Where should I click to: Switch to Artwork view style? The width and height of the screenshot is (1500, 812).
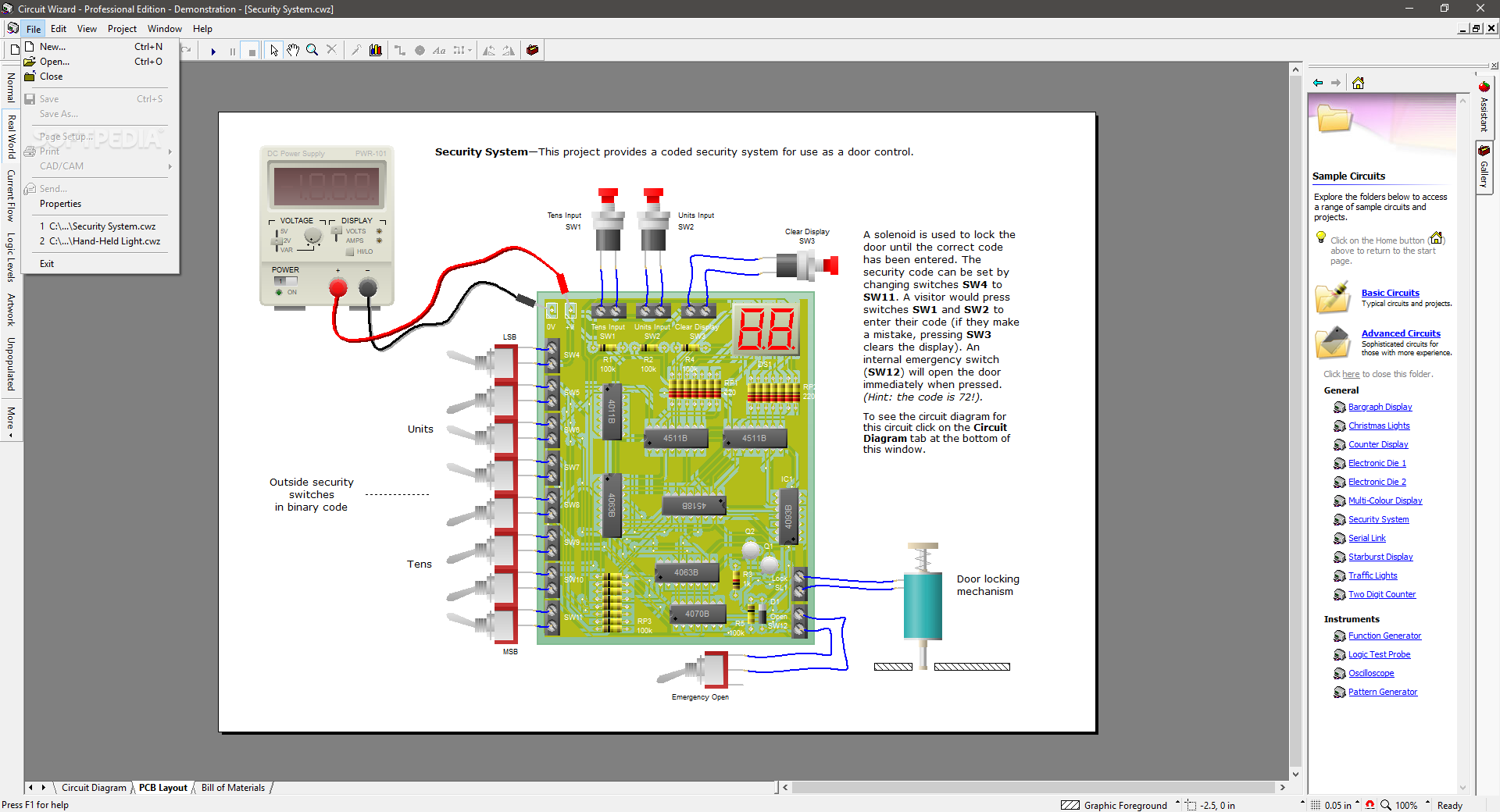click(x=11, y=310)
